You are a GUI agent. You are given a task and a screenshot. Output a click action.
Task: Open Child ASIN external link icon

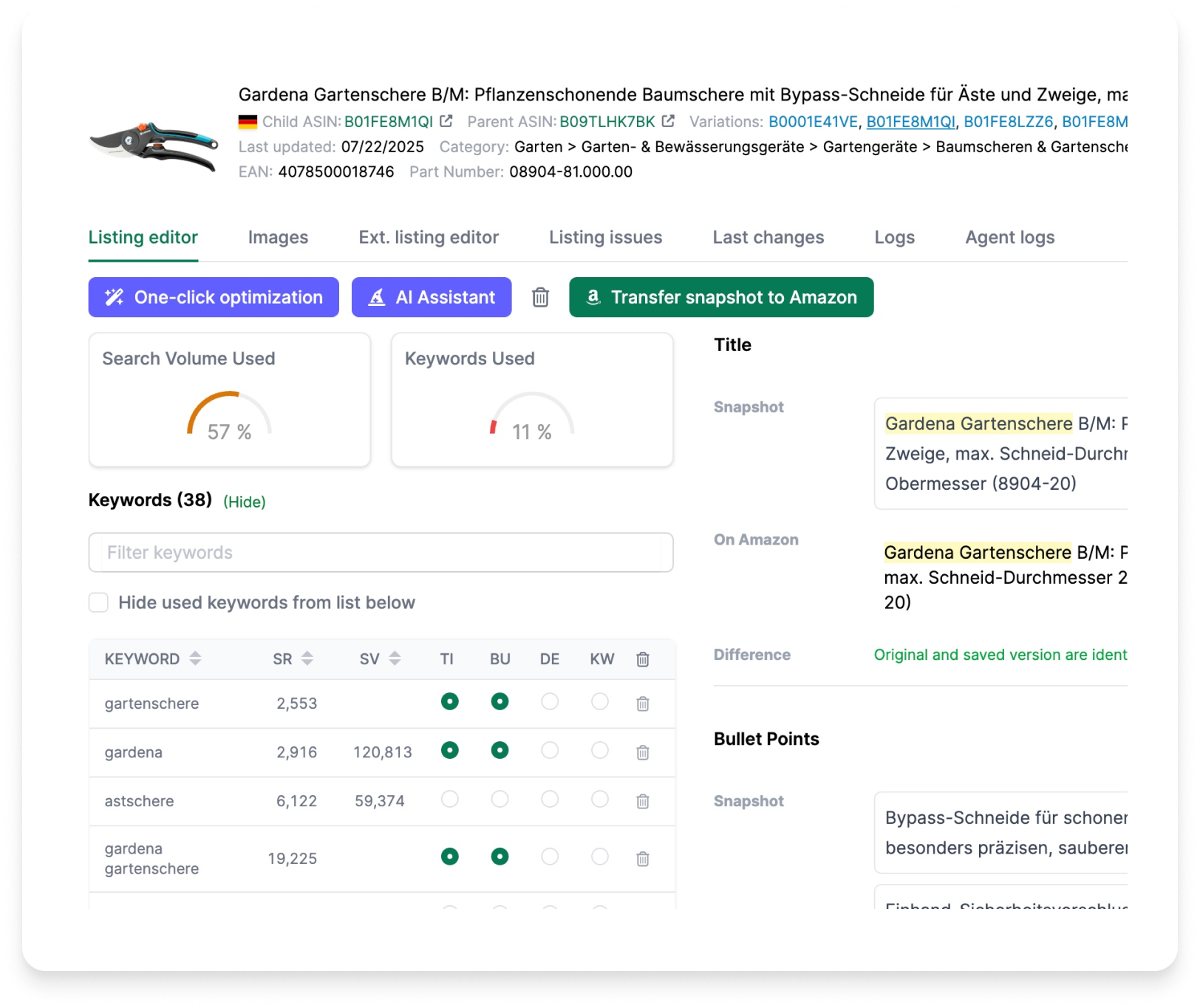tap(446, 120)
